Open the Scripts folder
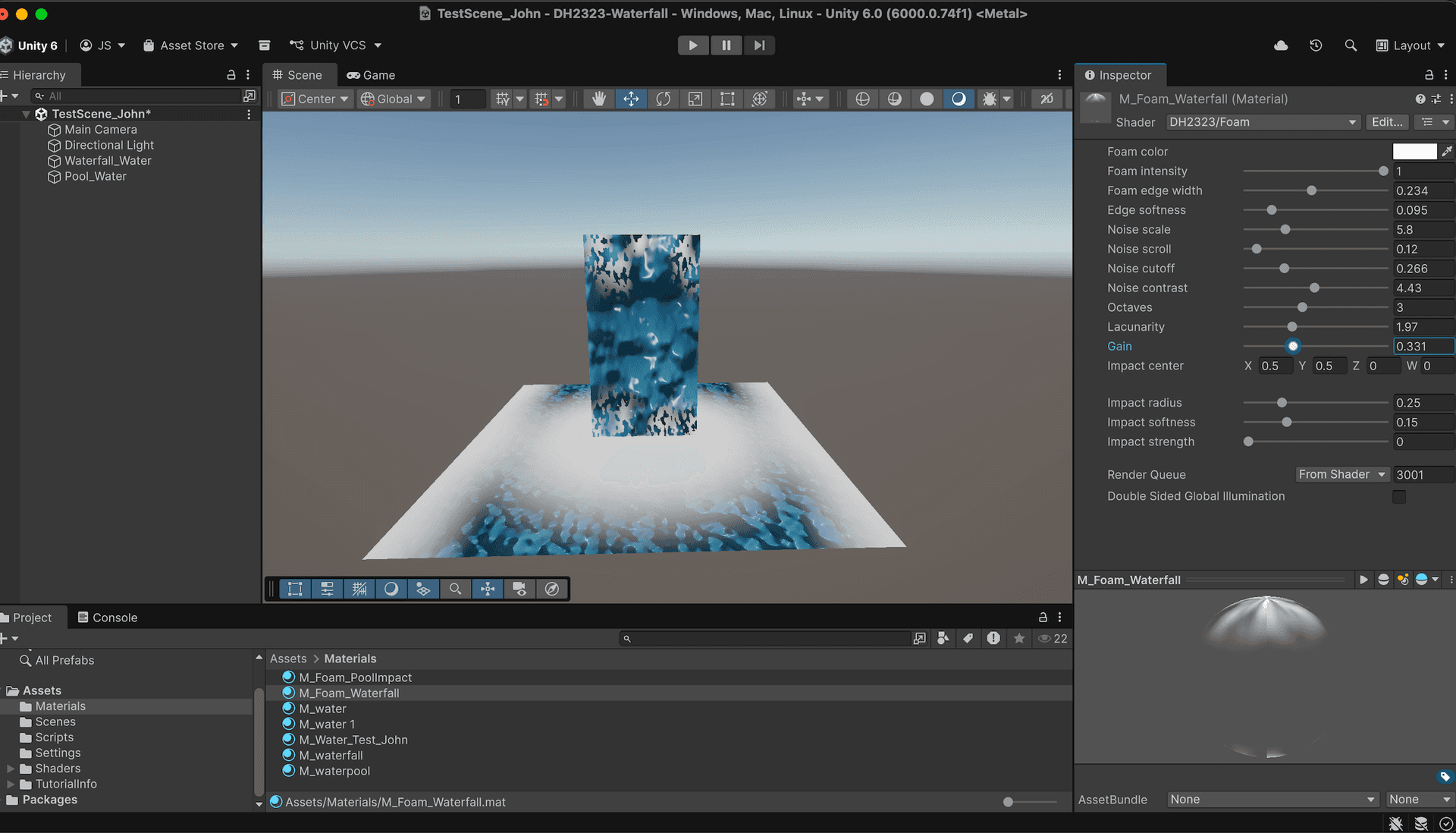The image size is (1456, 833). coord(55,737)
